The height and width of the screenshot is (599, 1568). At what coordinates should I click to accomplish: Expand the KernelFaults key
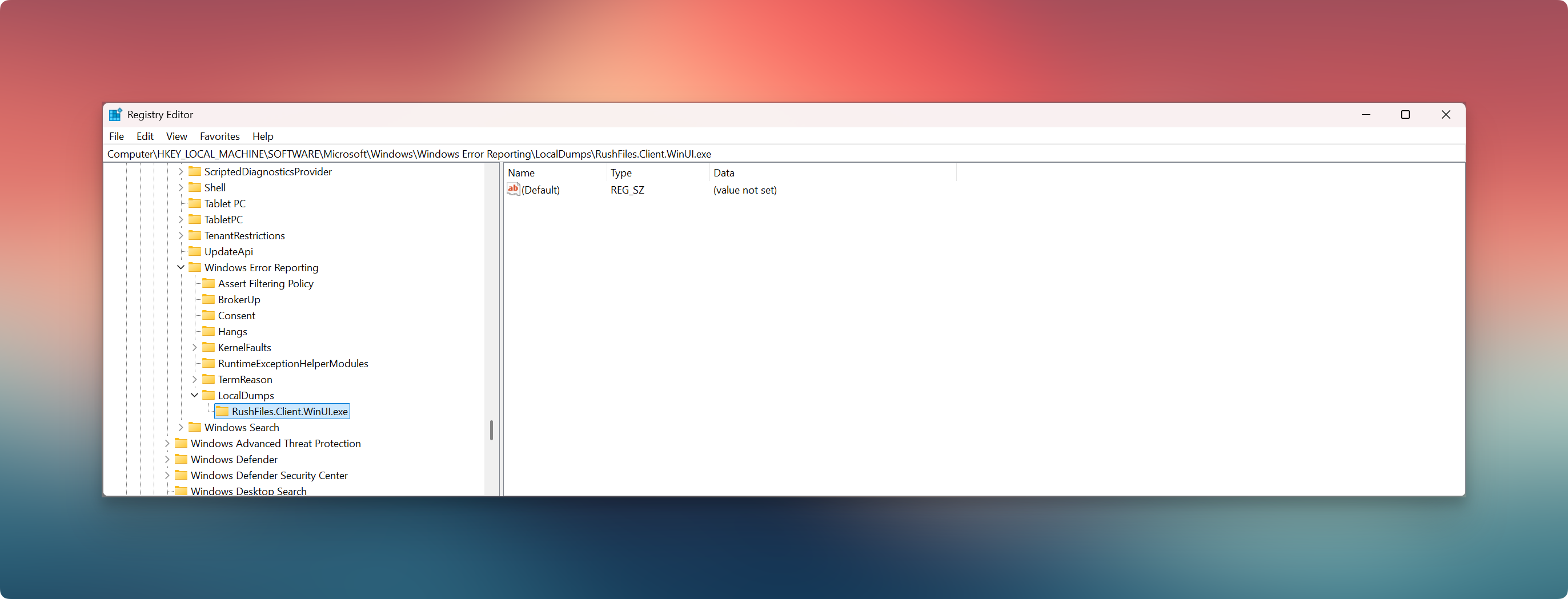tap(195, 348)
